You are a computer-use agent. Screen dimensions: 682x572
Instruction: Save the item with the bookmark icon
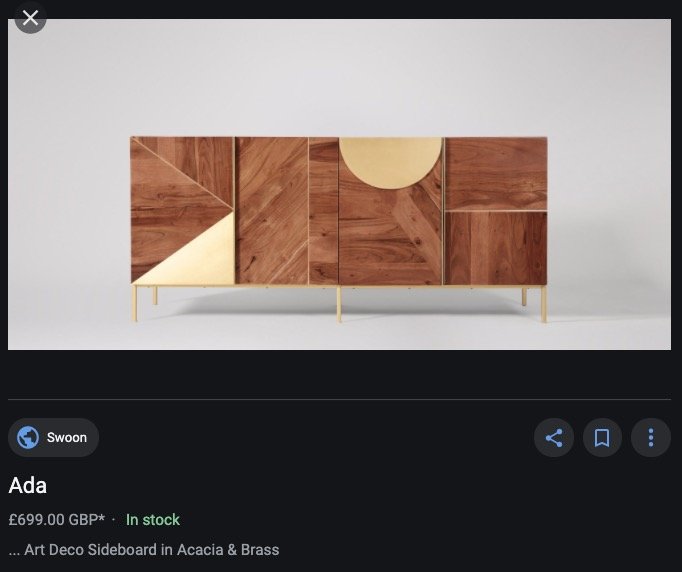[x=602, y=438]
